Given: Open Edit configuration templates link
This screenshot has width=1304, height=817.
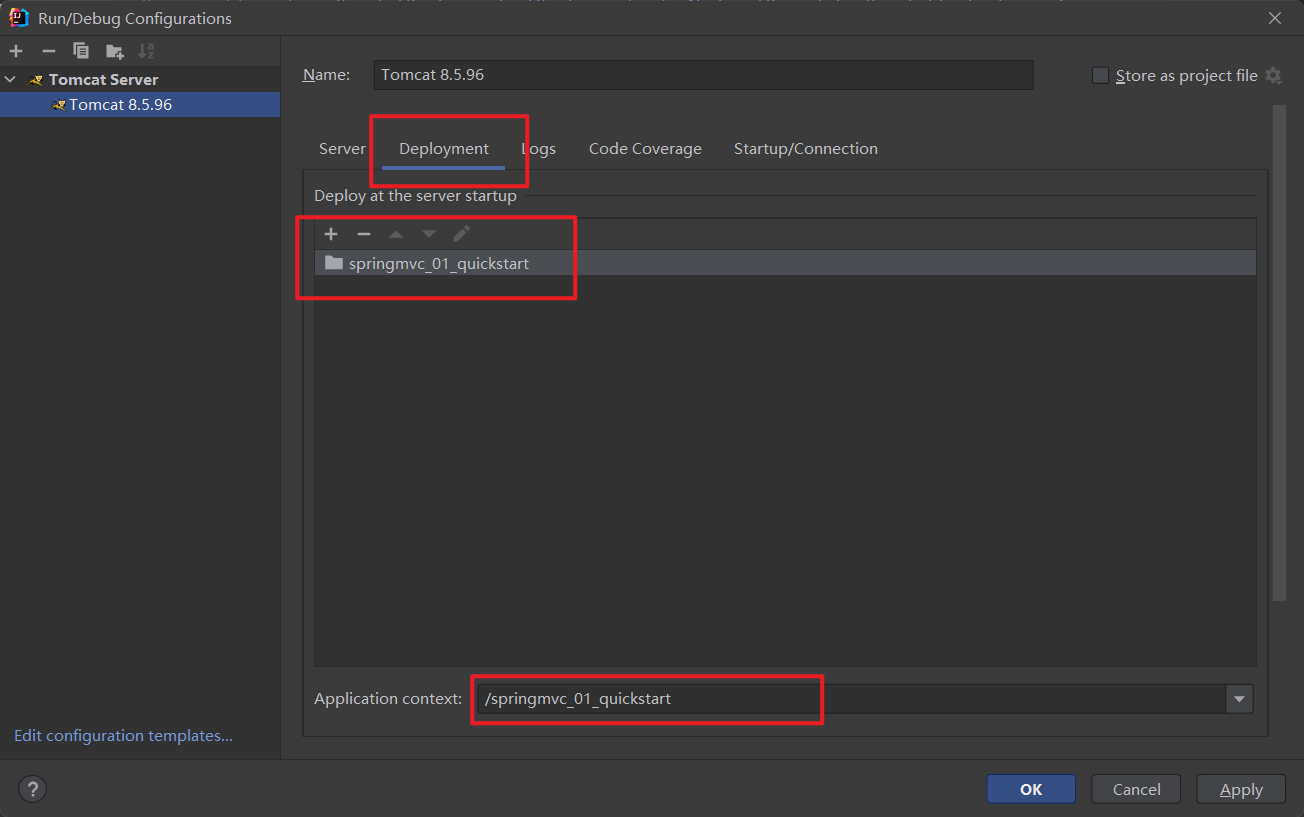Looking at the screenshot, I should pos(123,736).
